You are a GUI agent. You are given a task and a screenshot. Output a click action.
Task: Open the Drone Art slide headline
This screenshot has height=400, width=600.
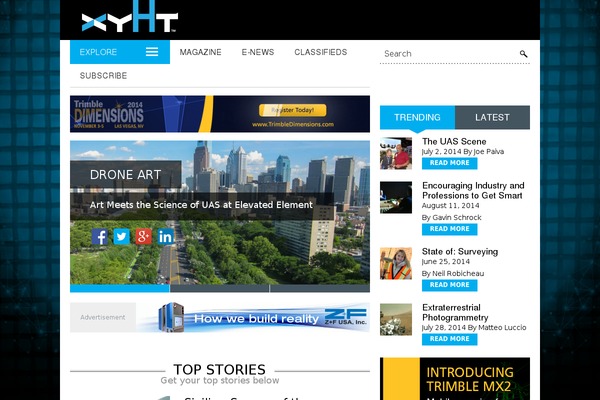[x=126, y=175]
